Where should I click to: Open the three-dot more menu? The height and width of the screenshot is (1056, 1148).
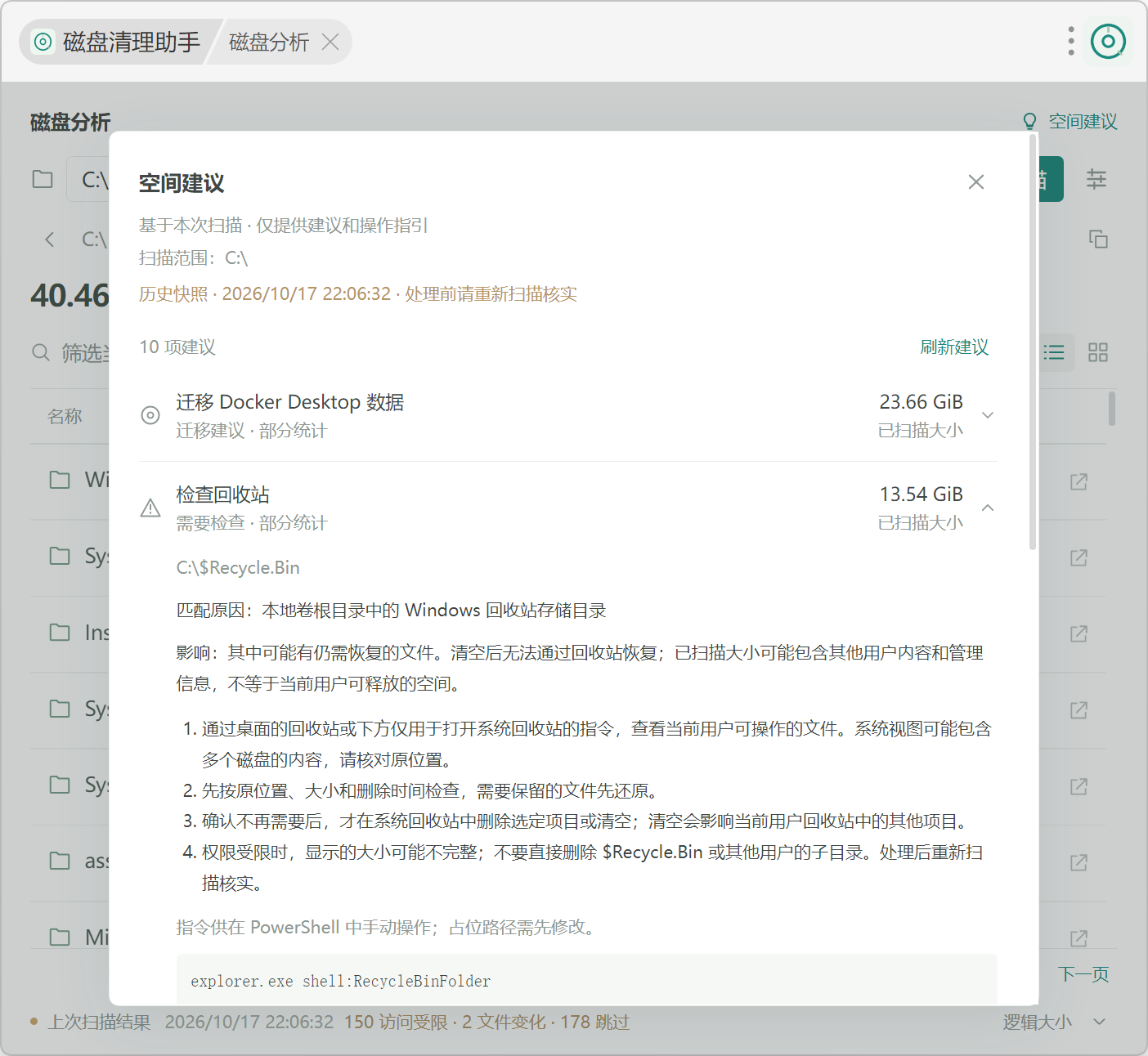click(1071, 41)
